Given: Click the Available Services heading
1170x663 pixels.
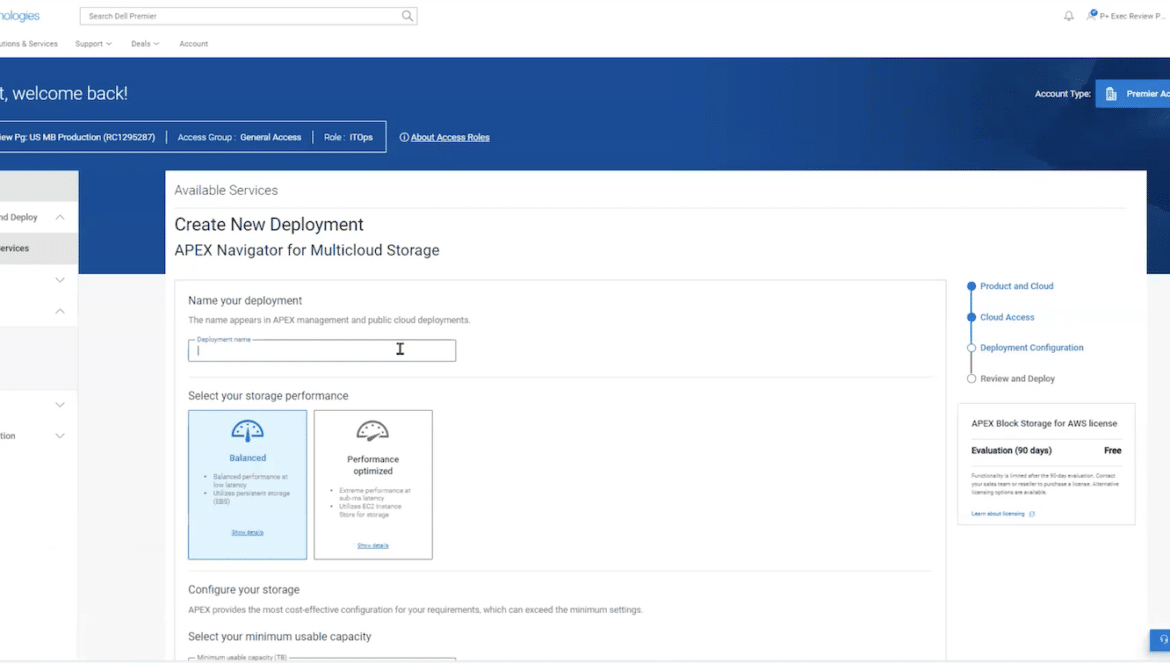Looking at the screenshot, I should tap(226, 190).
